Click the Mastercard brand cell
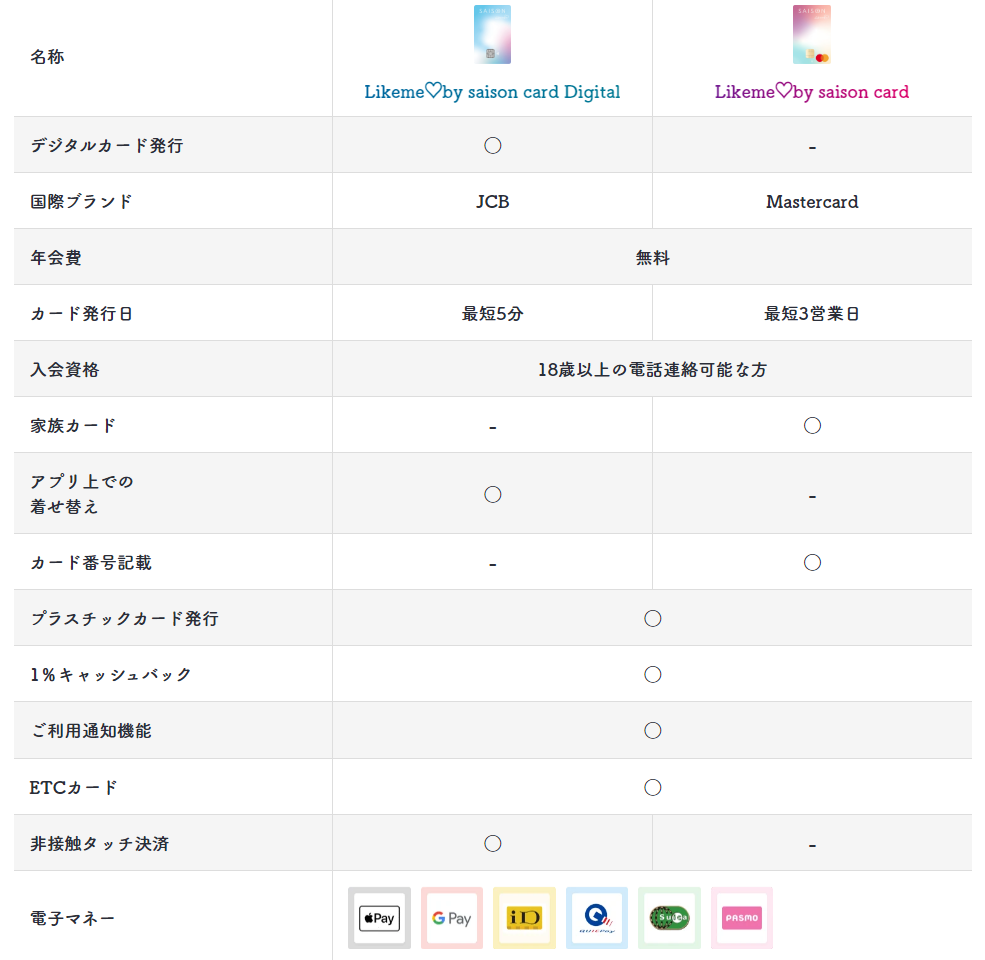 click(812, 202)
